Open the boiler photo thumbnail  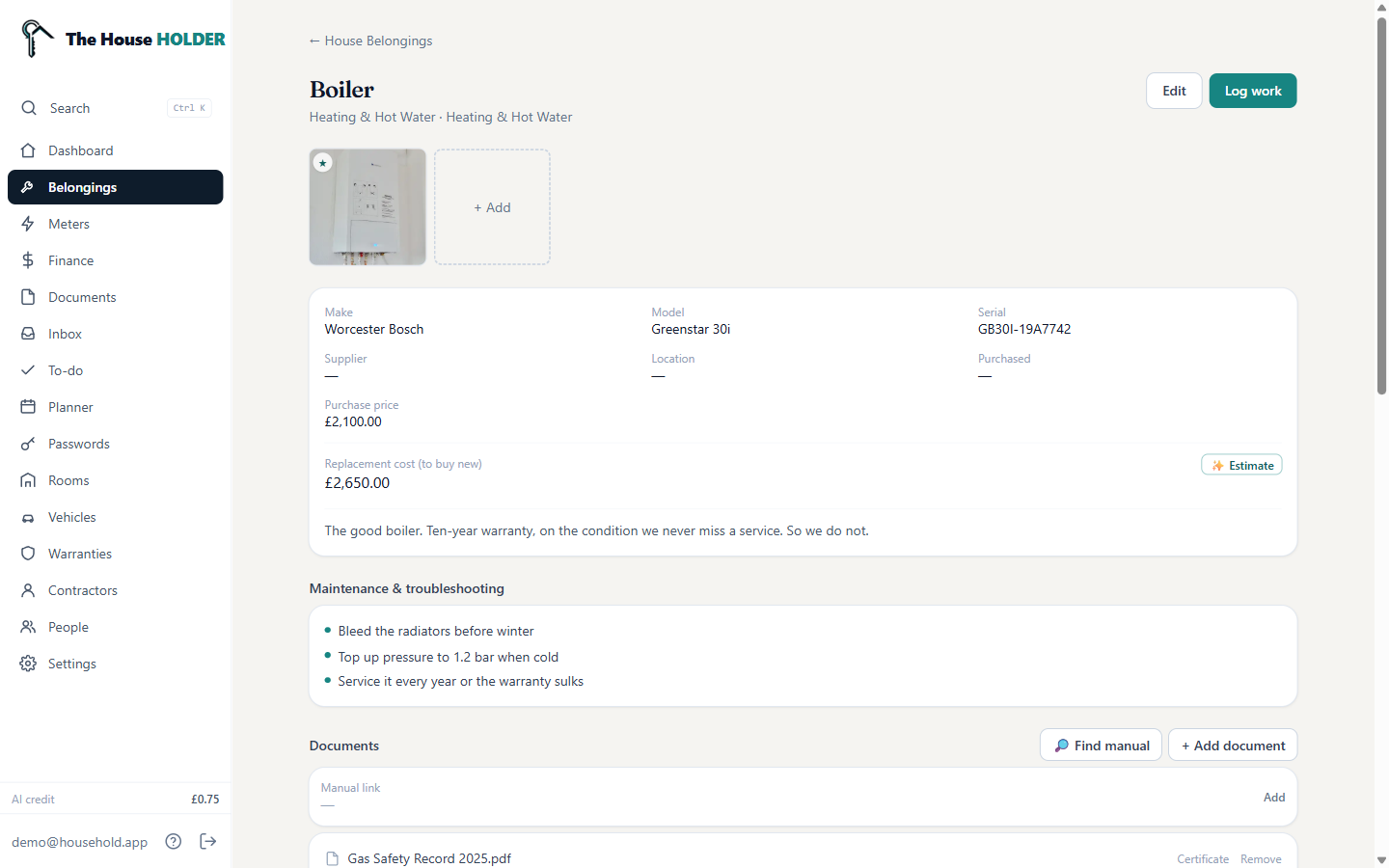coord(368,206)
